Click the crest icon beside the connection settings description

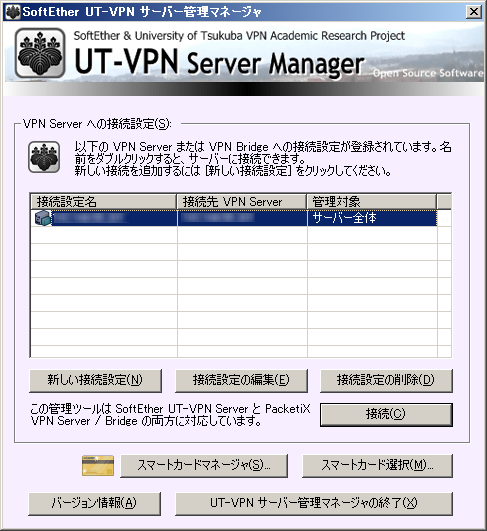point(44,157)
